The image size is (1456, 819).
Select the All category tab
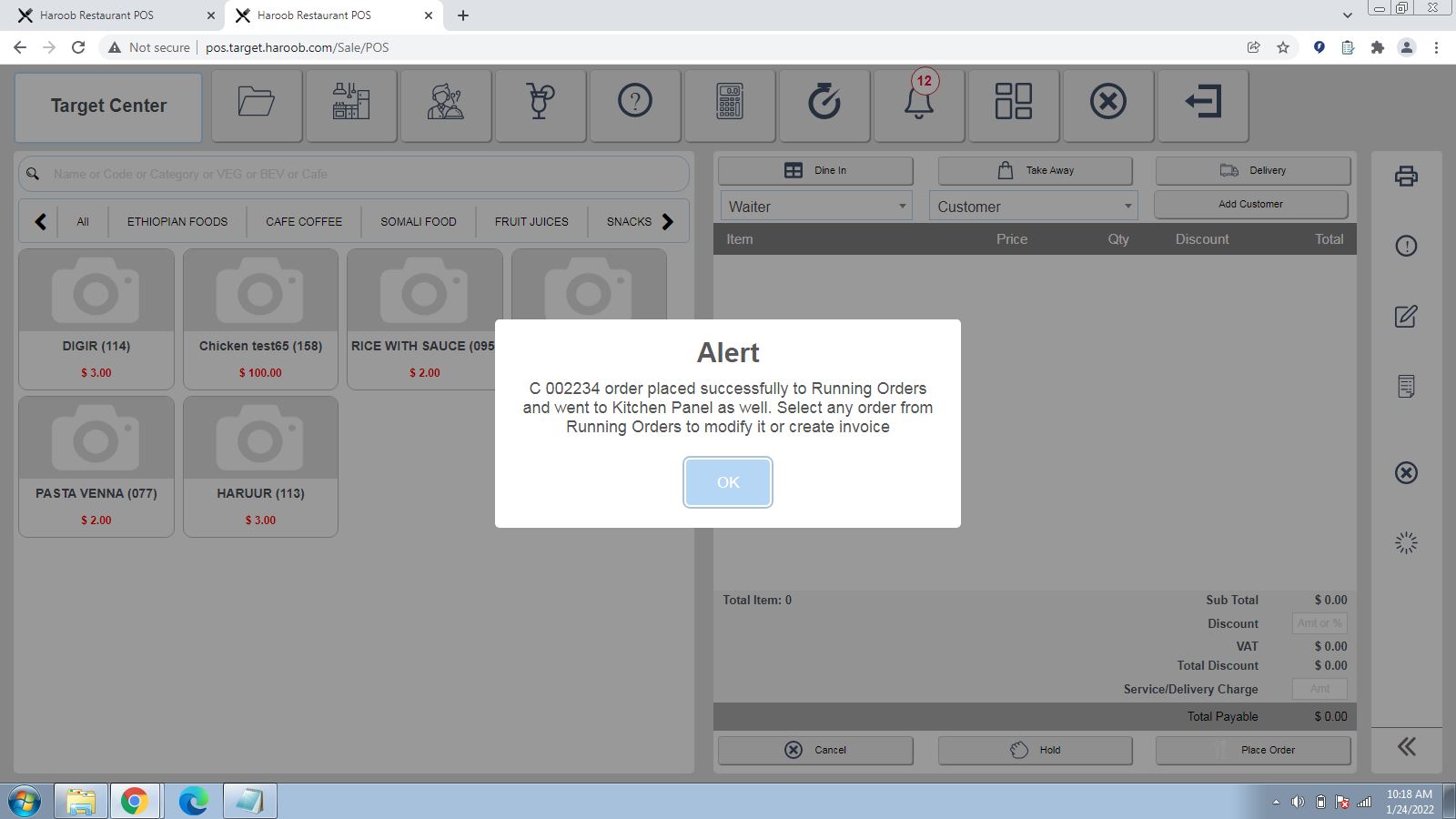[x=83, y=221]
